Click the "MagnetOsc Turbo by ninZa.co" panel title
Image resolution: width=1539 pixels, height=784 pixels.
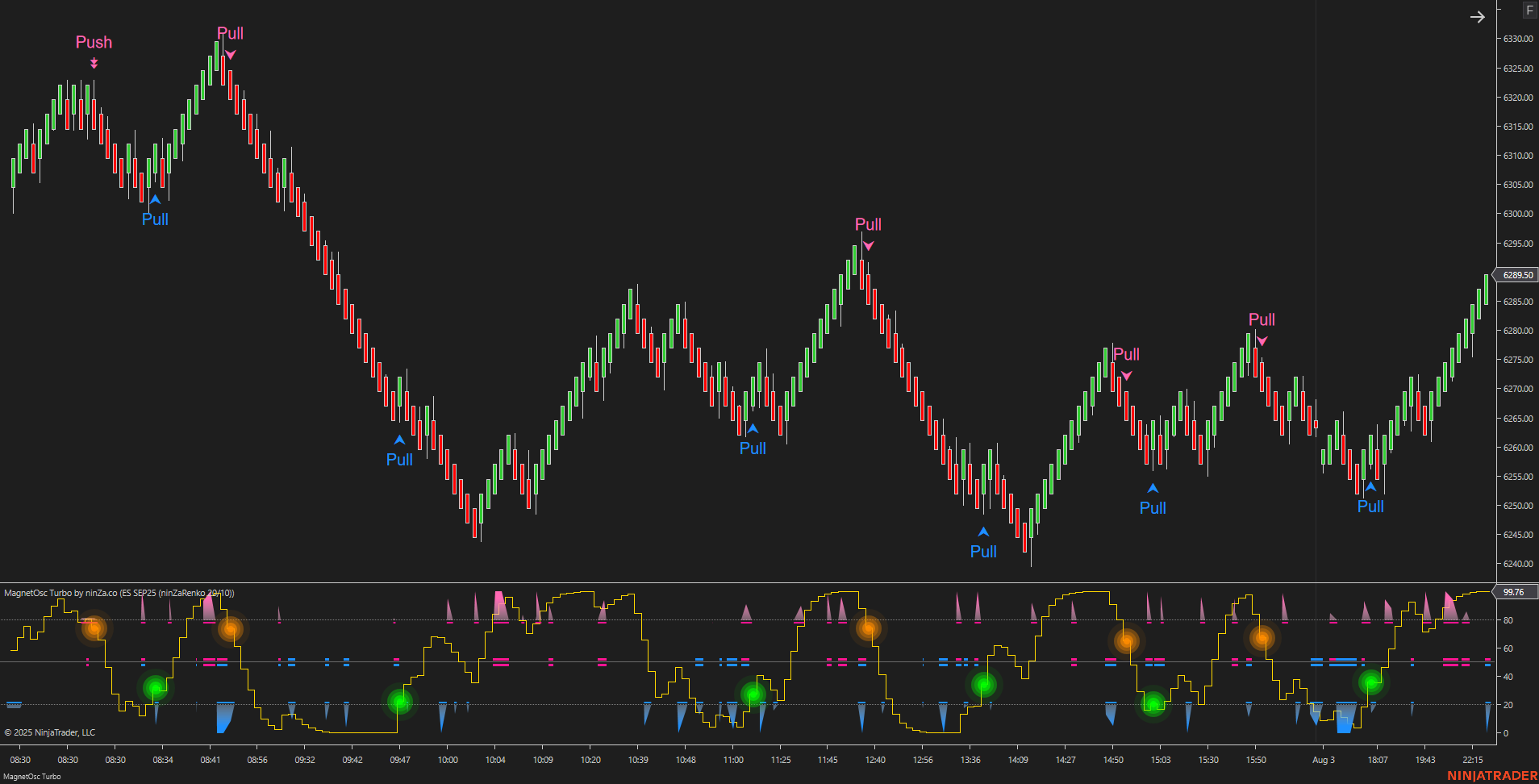[119, 592]
